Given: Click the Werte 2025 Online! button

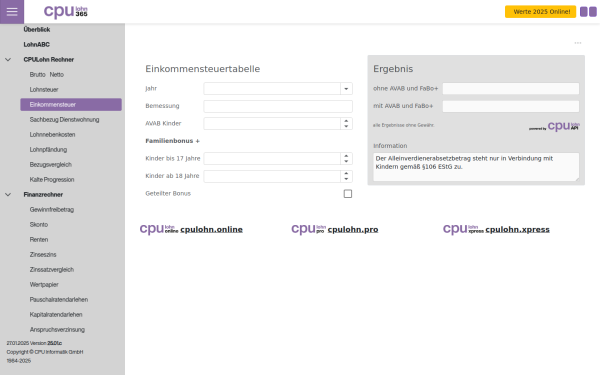Looking at the screenshot, I should pyautogui.click(x=540, y=12).
